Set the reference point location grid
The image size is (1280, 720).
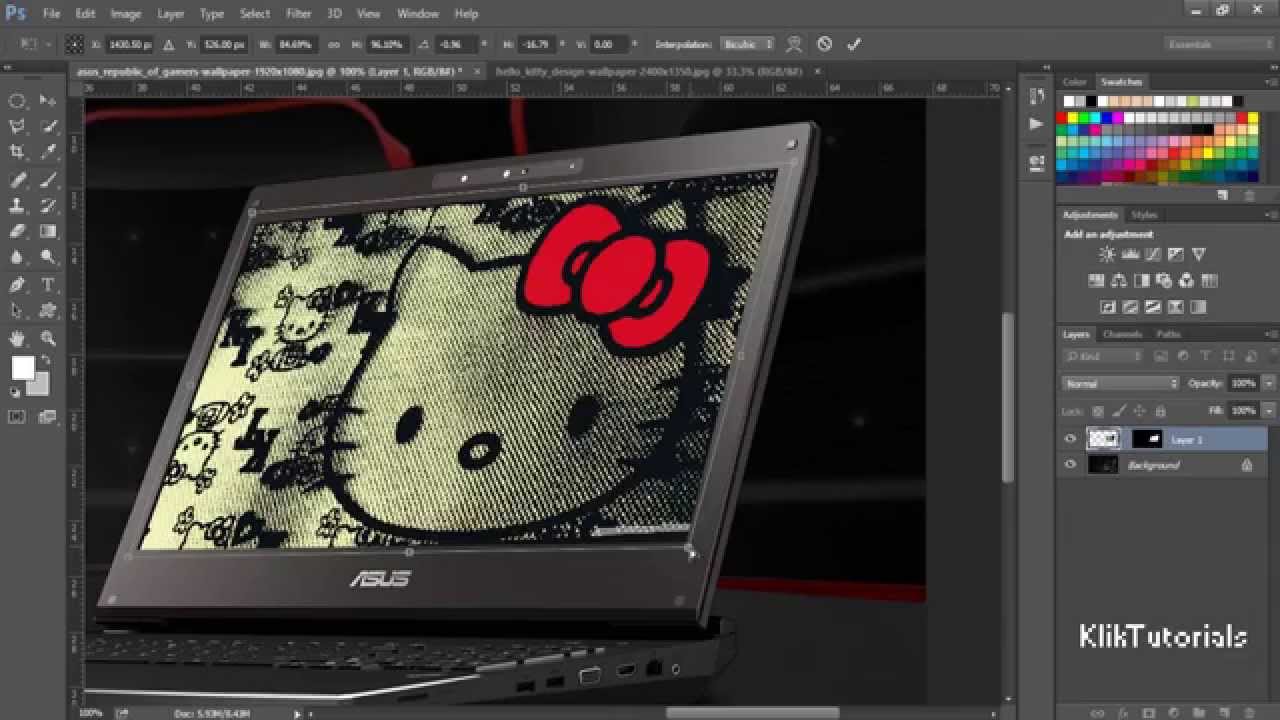pos(74,44)
